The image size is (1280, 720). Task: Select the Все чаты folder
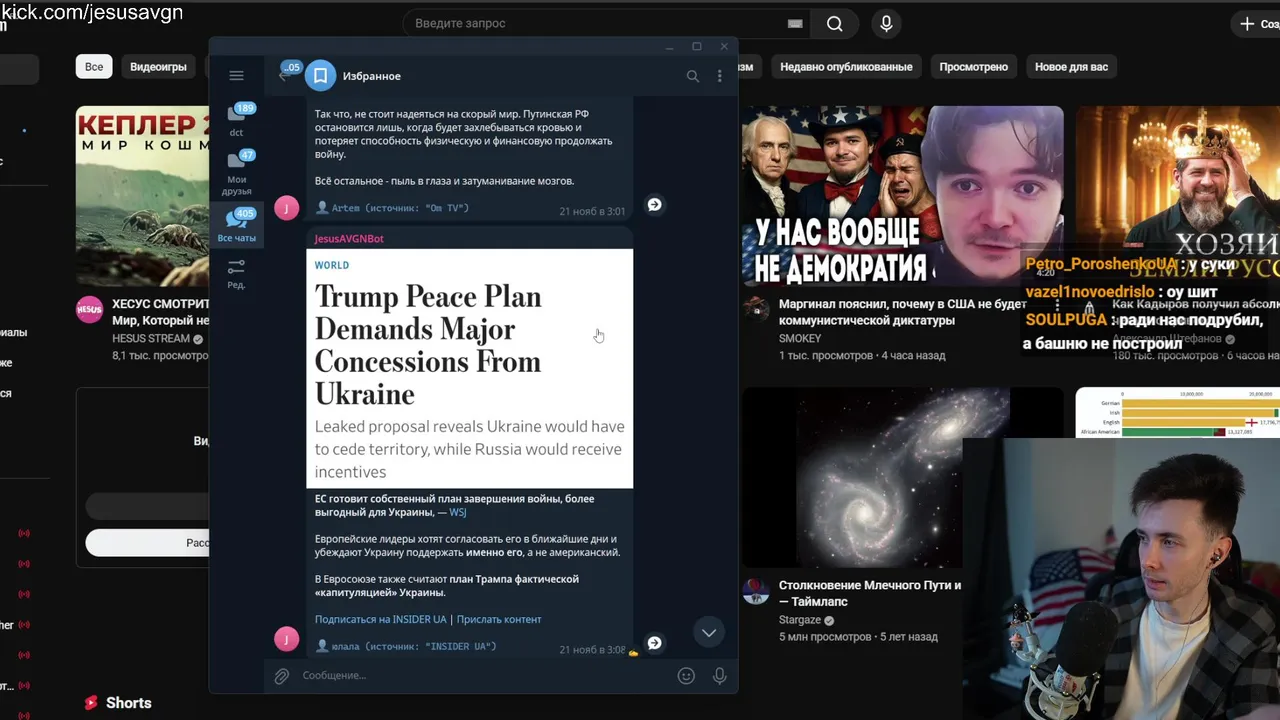(236, 226)
